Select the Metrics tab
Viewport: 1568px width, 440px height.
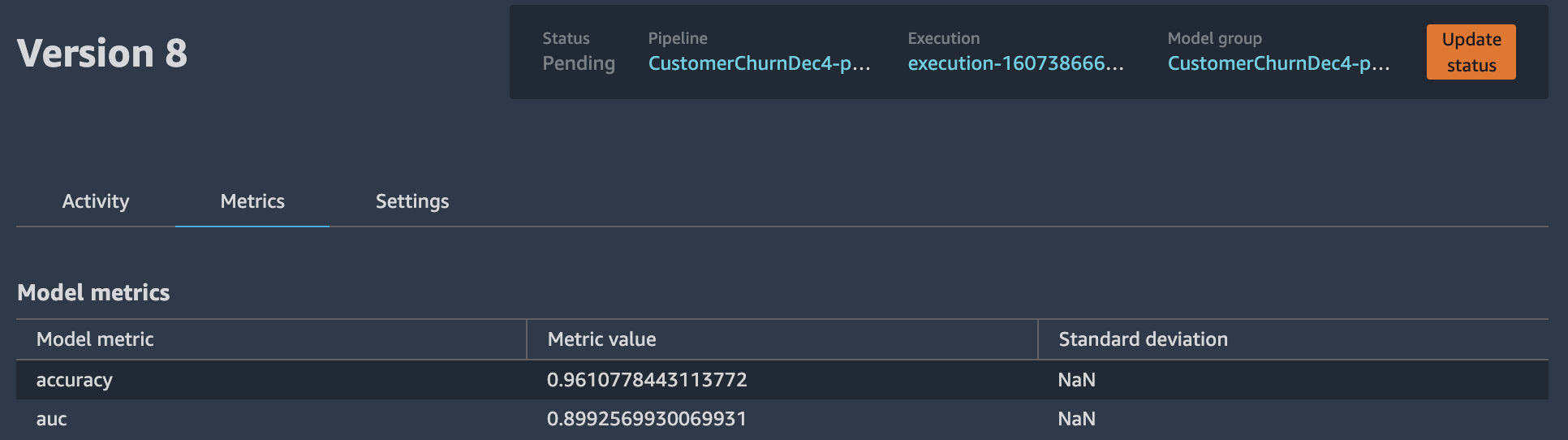252,201
